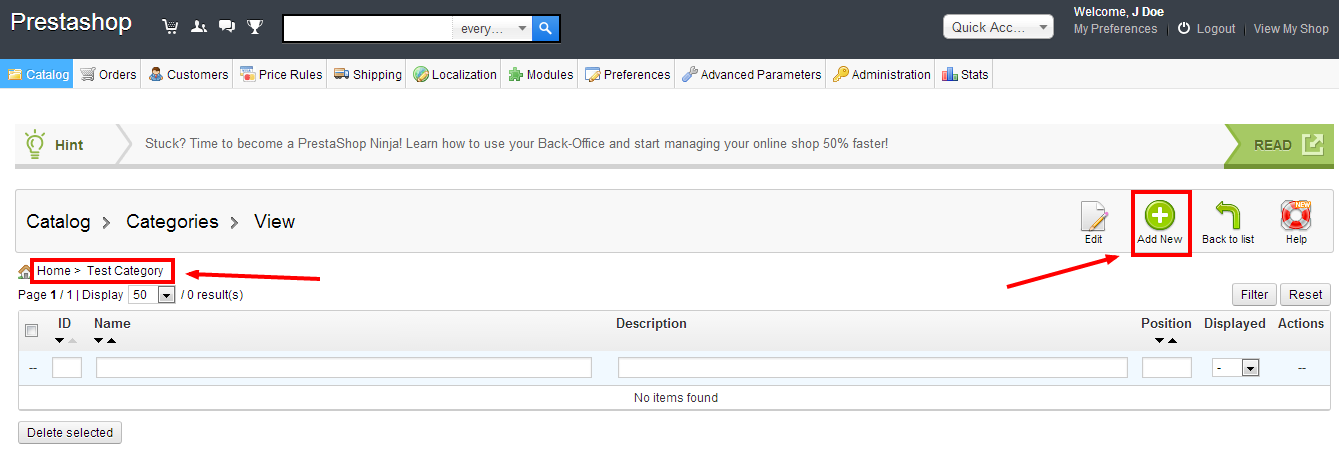Sort Name column descending arrow
Screen dimensions: 1339x452
coord(99,341)
